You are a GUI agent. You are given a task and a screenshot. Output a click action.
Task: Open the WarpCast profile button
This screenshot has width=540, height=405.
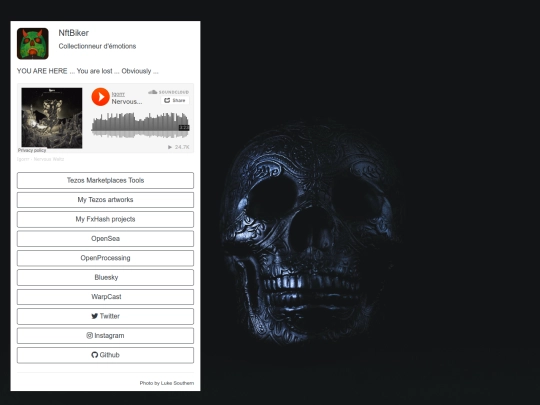tap(105, 297)
